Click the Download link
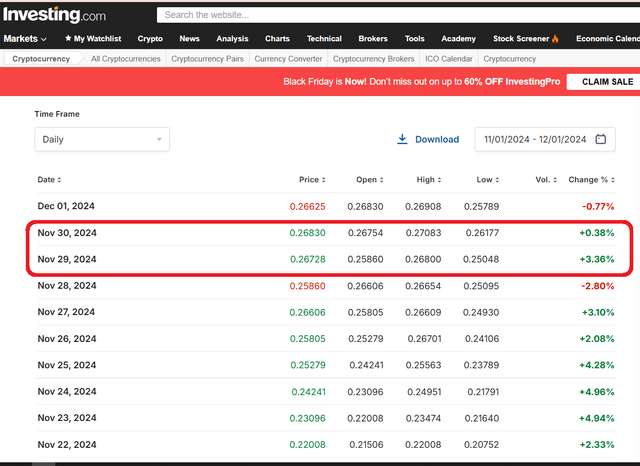 point(437,140)
